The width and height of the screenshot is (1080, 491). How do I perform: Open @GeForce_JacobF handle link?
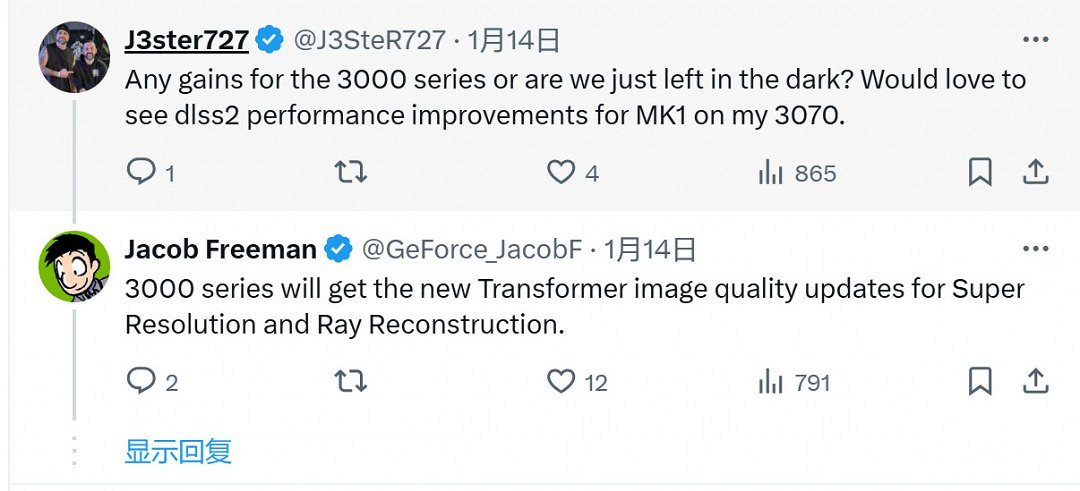point(473,249)
